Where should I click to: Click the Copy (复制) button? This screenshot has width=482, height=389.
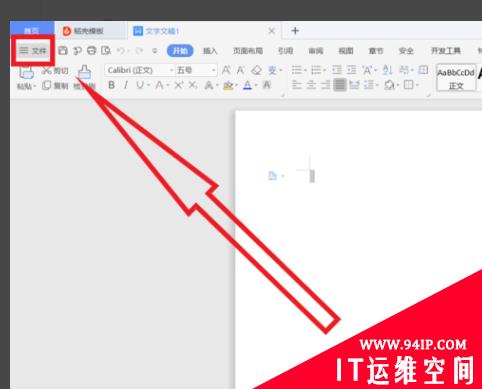pos(55,86)
